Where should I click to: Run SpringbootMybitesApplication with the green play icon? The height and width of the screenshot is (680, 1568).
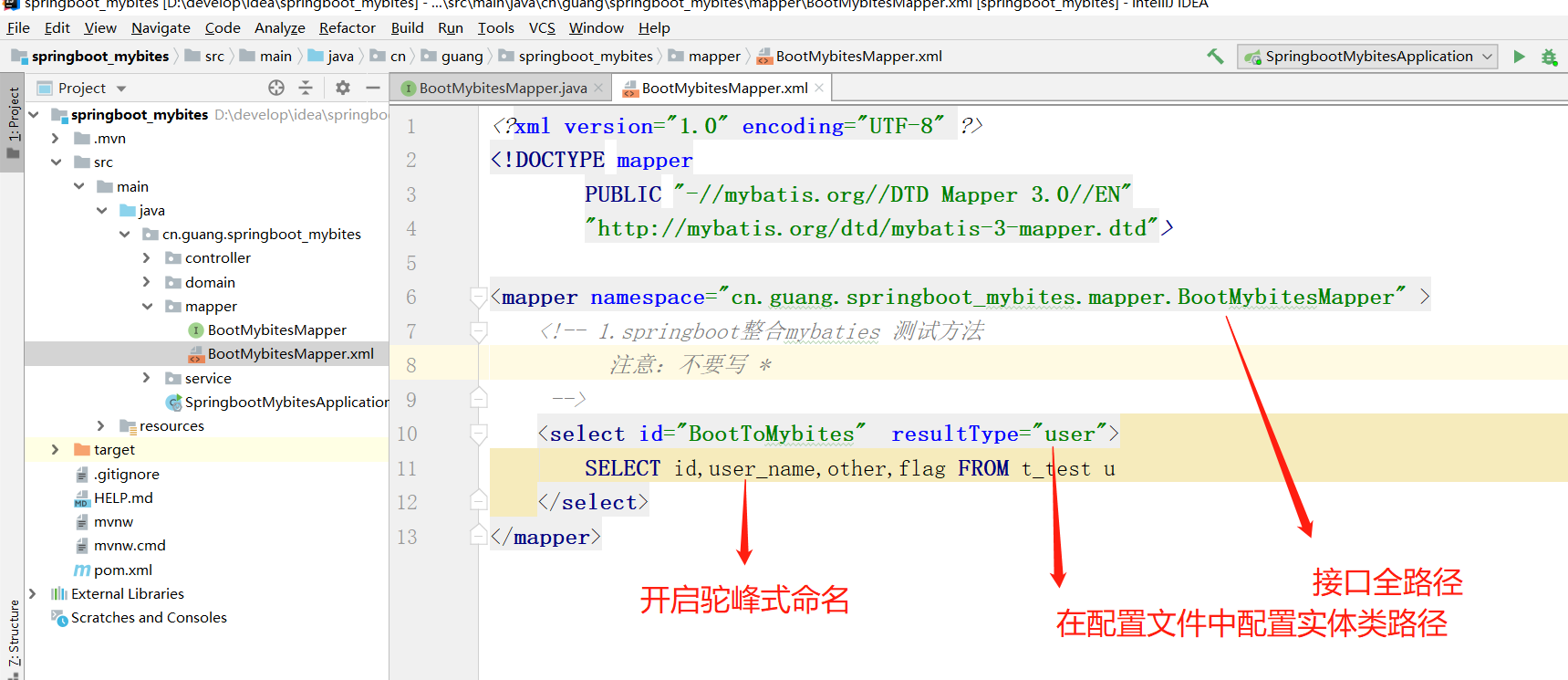pyautogui.click(x=1519, y=57)
